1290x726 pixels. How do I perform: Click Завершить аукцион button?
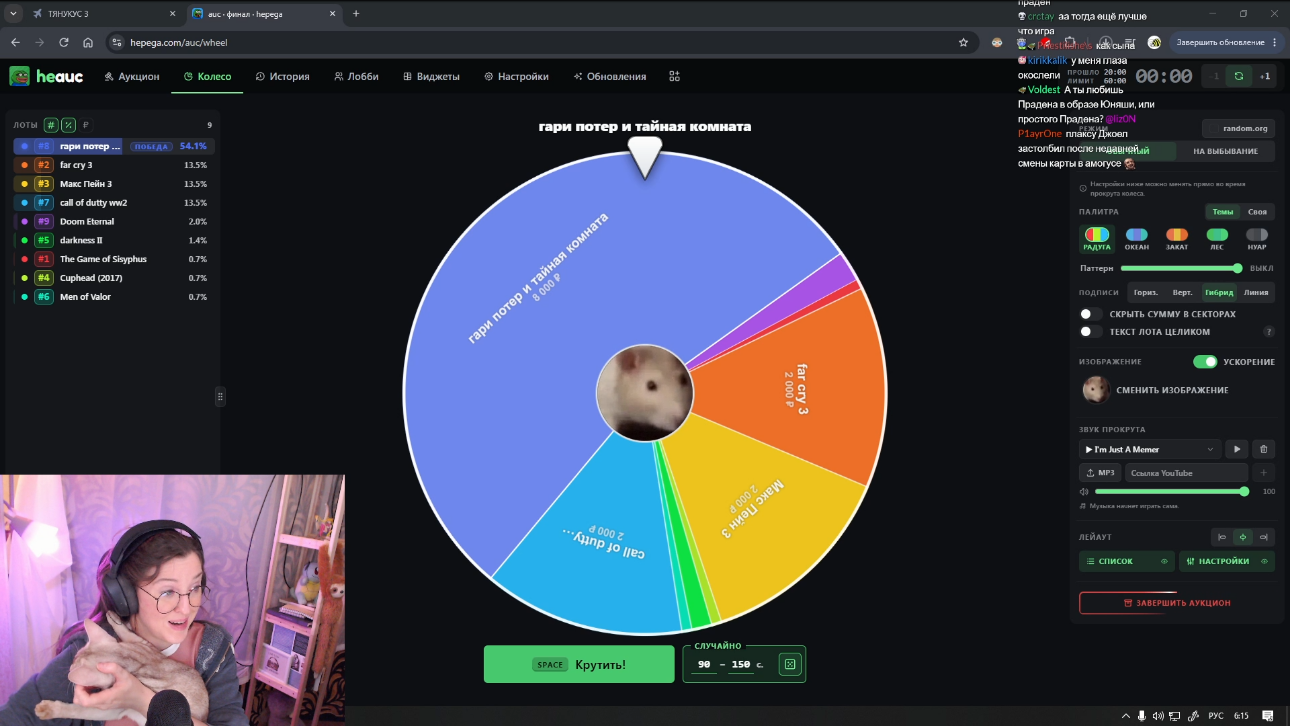point(1177,603)
